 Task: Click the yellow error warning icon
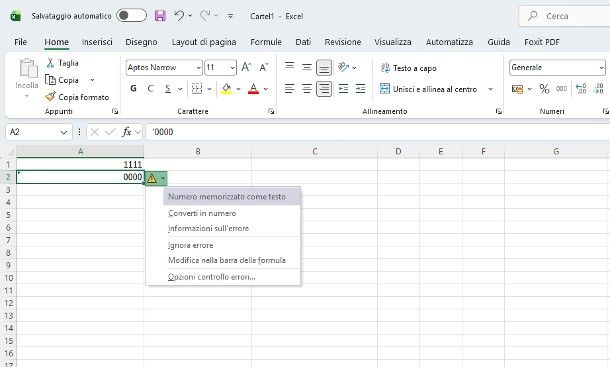tap(152, 179)
